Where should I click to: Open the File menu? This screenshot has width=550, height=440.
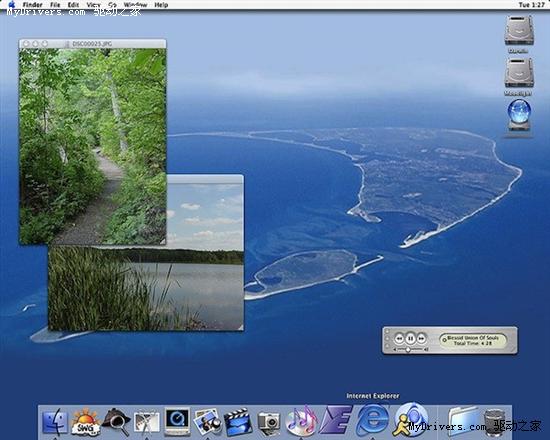click(x=55, y=5)
